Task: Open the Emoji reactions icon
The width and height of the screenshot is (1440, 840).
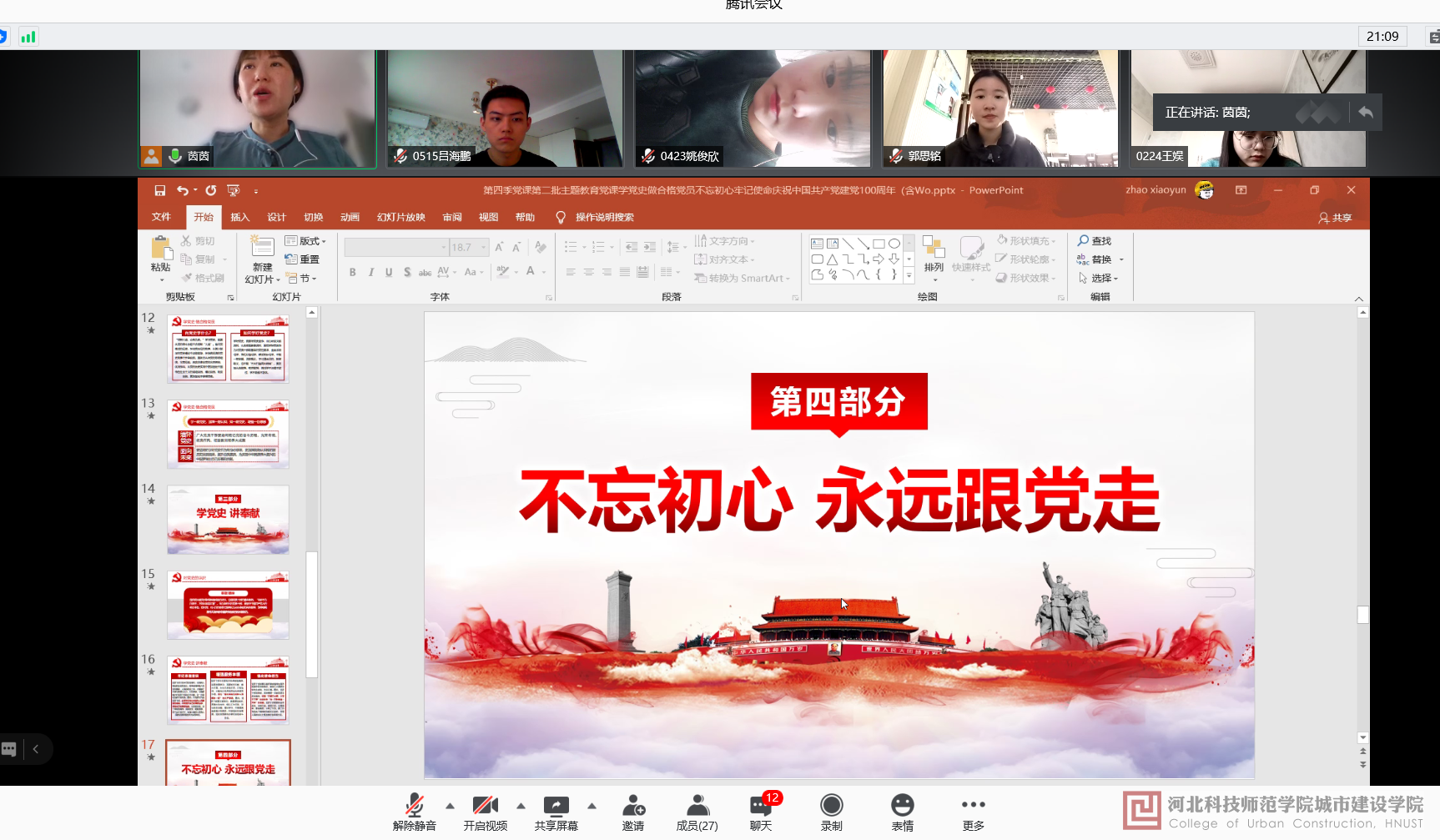Action: [x=902, y=806]
